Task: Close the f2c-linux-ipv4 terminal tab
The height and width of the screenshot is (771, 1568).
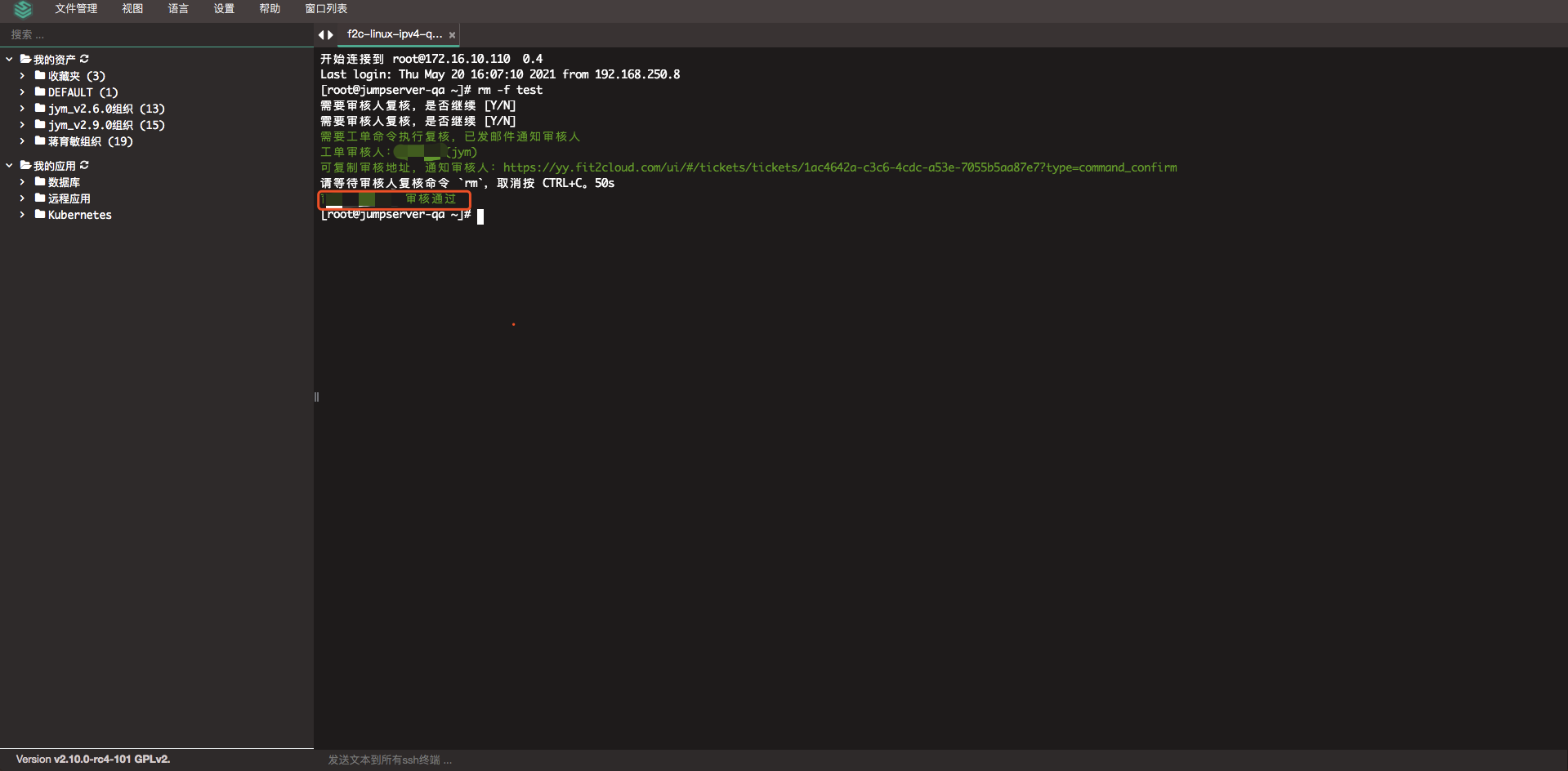Action: click(x=452, y=35)
